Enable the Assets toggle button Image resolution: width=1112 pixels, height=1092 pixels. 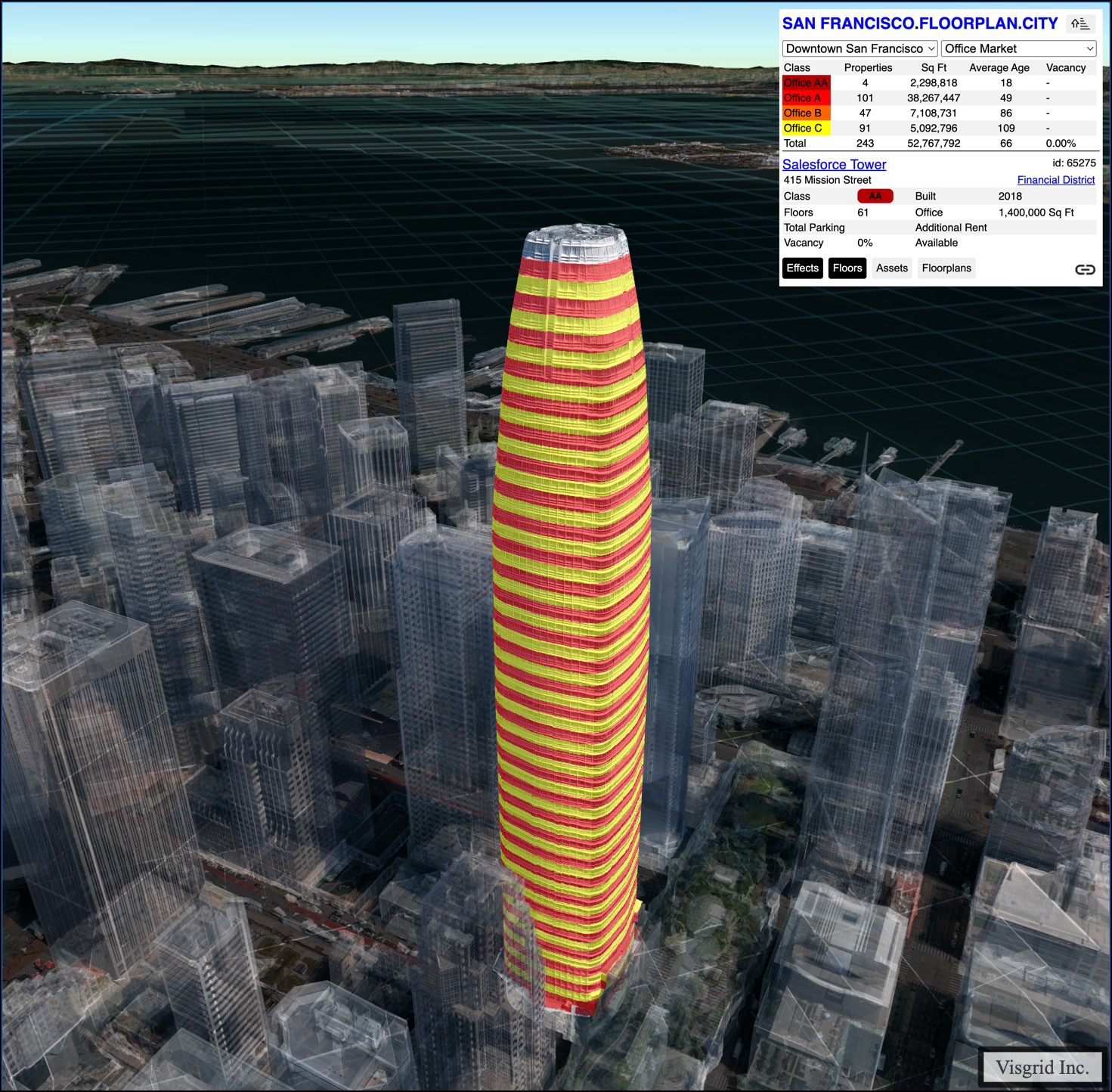pos(891,268)
